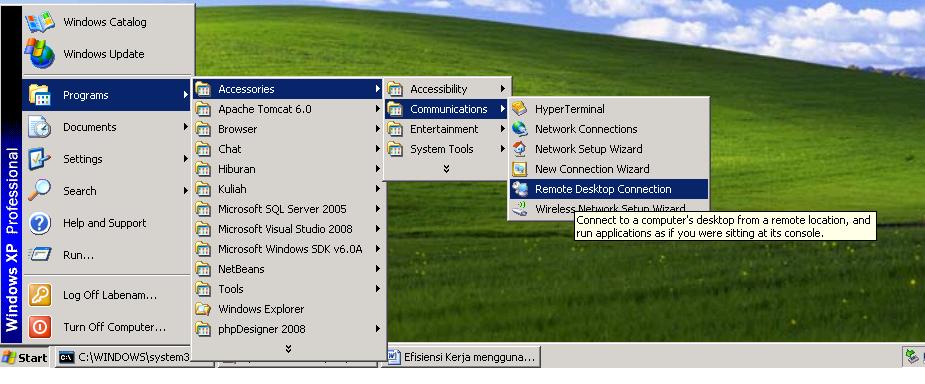Viewport: 925px width, 384px height.
Task: Select Communications in Accessories menu
Action: click(x=447, y=109)
